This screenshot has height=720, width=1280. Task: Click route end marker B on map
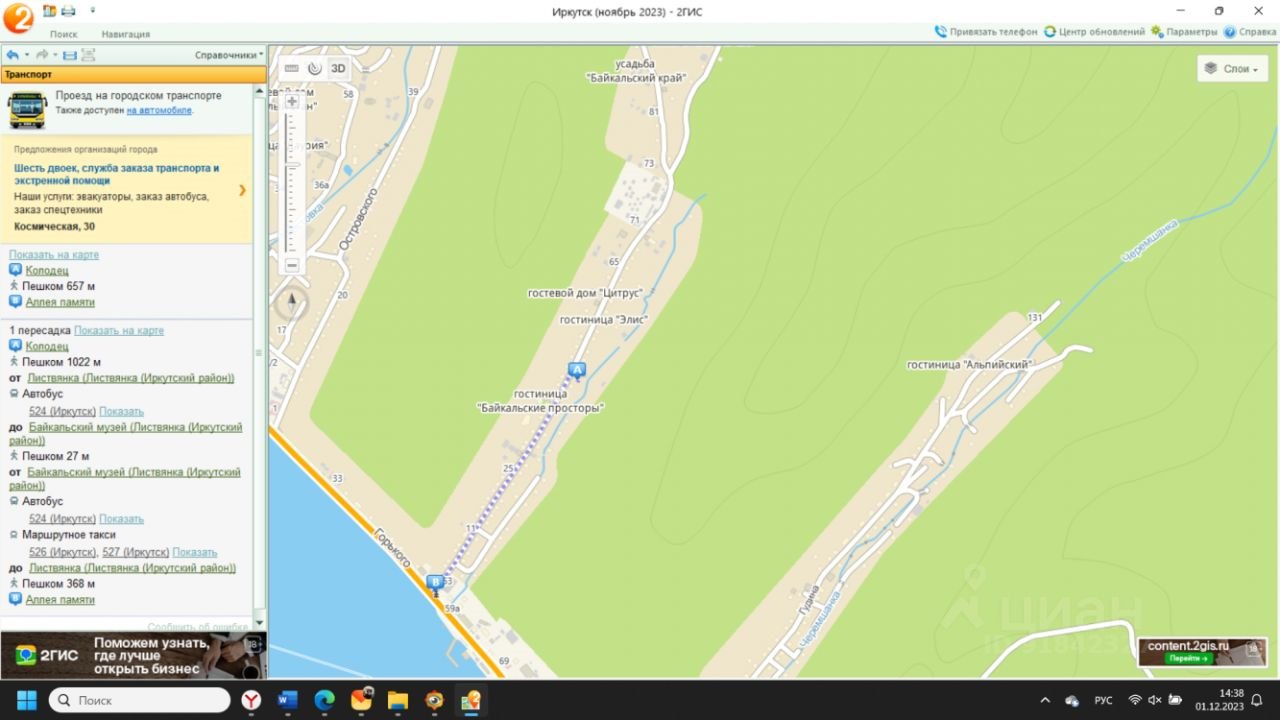point(434,583)
